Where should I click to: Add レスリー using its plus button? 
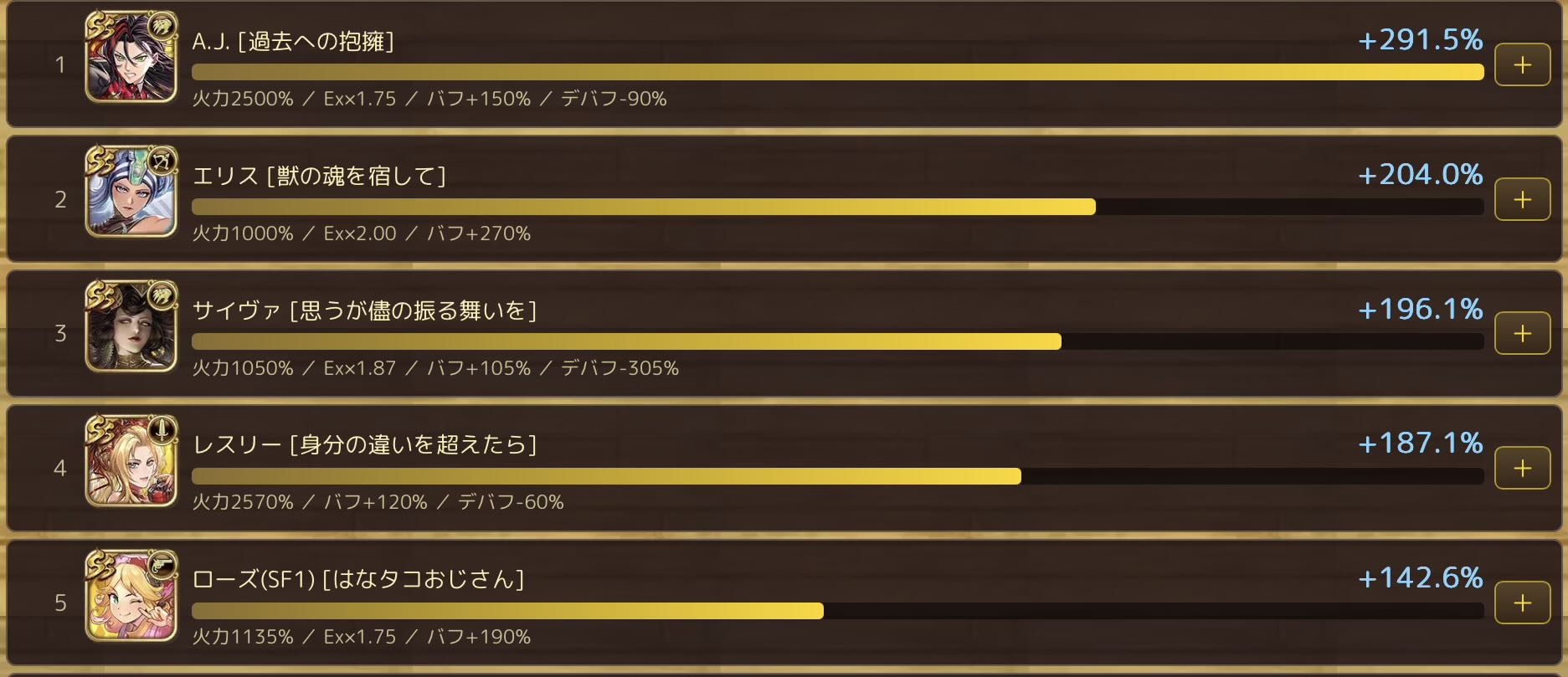click(x=1522, y=468)
